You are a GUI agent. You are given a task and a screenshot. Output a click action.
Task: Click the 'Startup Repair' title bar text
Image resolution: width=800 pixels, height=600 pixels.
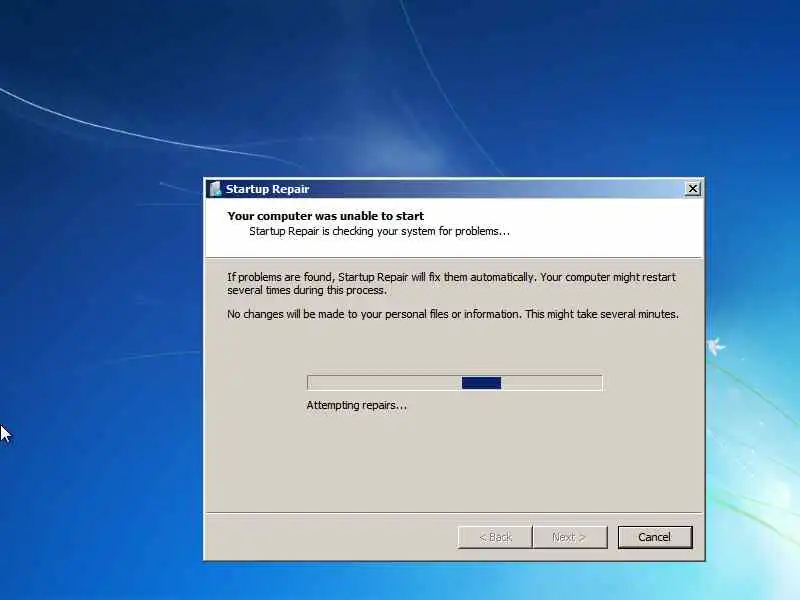[x=267, y=189]
